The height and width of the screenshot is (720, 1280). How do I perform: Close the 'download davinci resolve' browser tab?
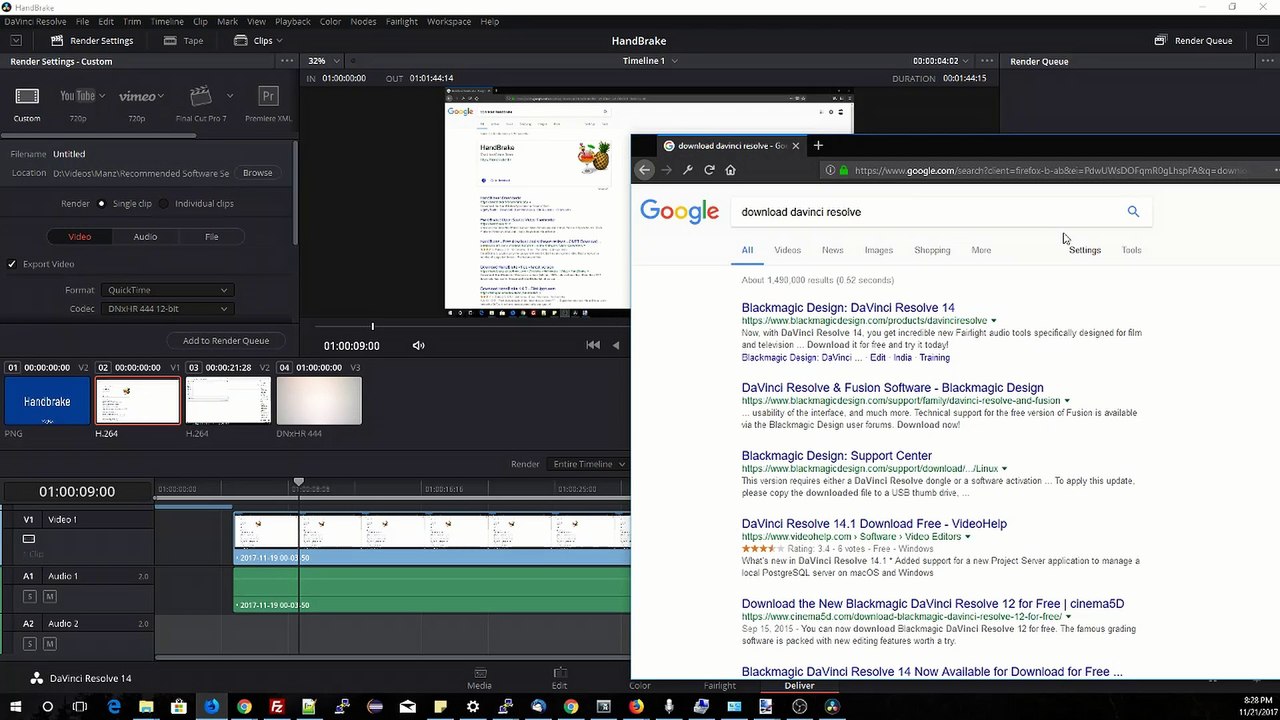(x=796, y=146)
